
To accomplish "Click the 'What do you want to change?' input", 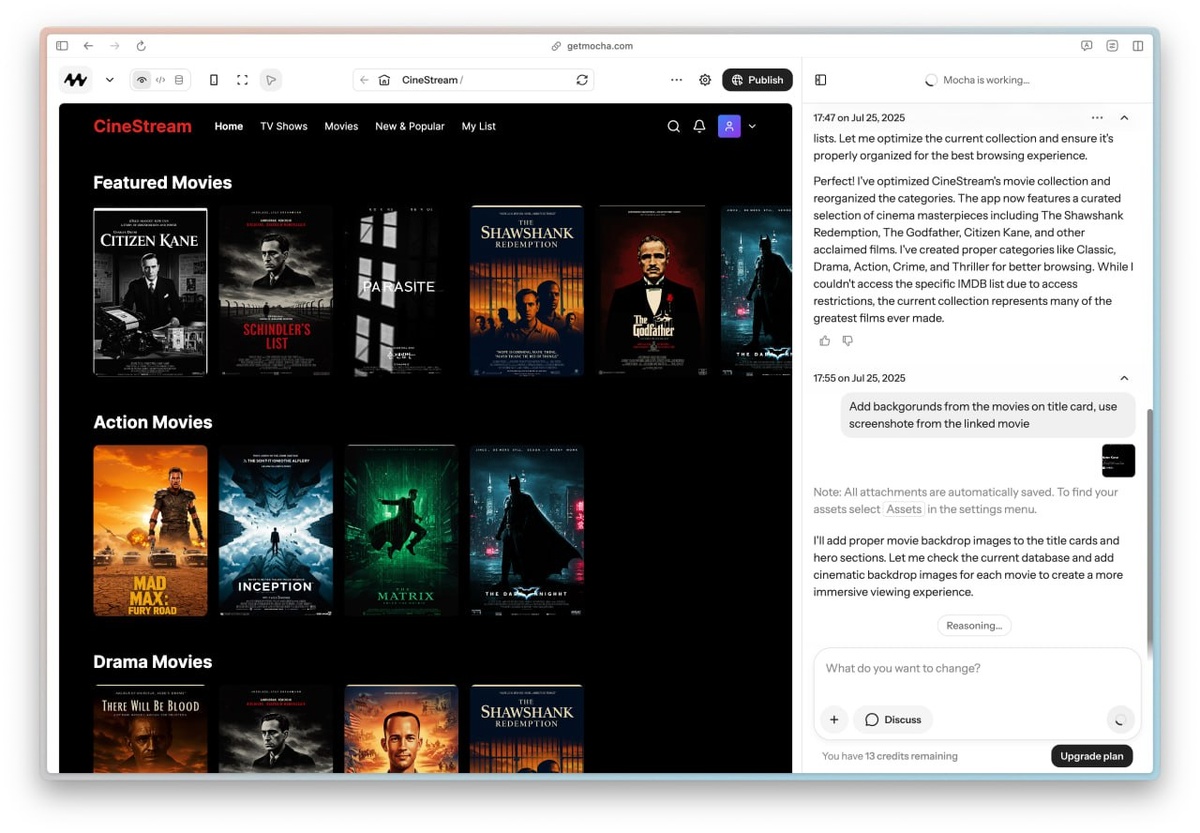I will 977,669.
